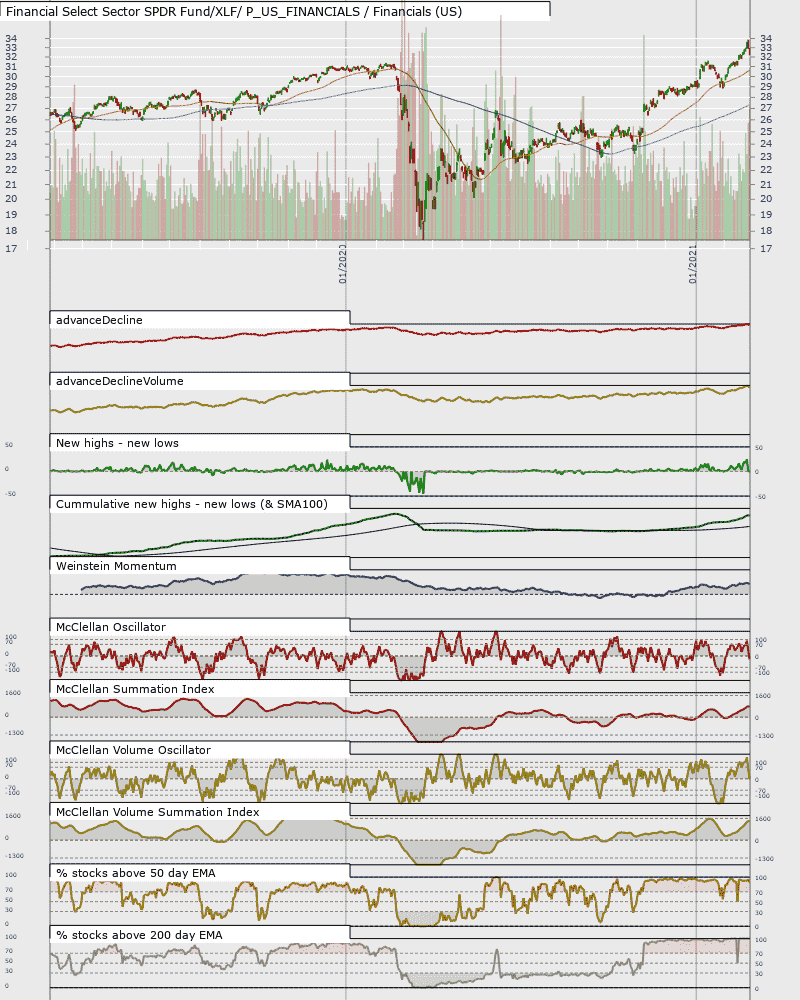Click the 01/2020 date axis marker
This screenshot has height=1000, width=800.
click(343, 264)
